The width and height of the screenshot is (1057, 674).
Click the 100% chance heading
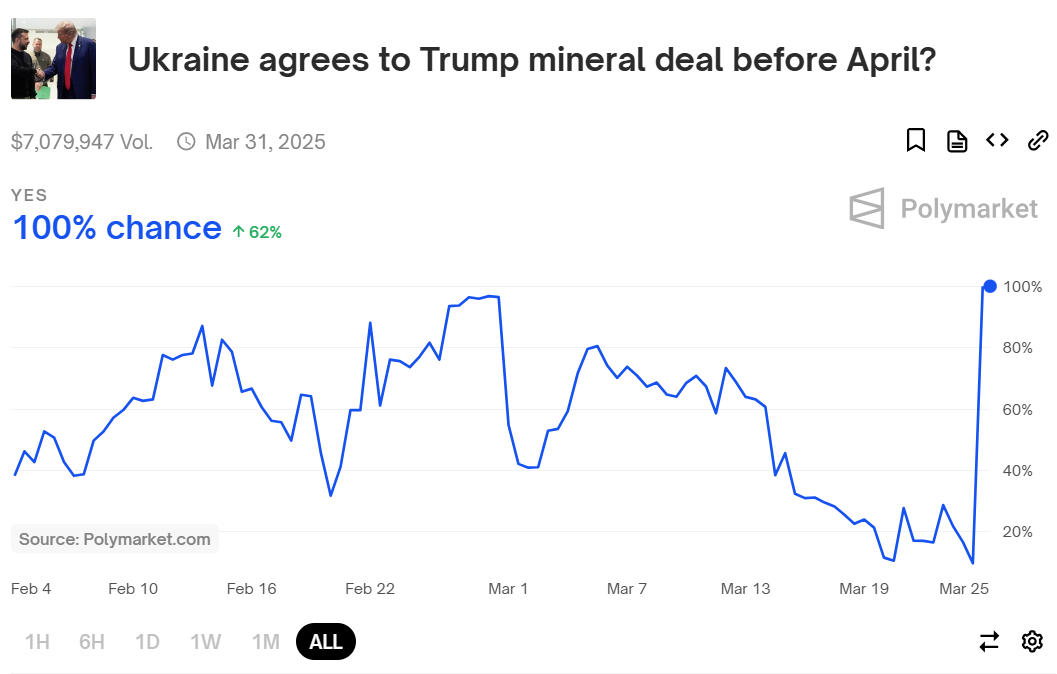[x=117, y=228]
